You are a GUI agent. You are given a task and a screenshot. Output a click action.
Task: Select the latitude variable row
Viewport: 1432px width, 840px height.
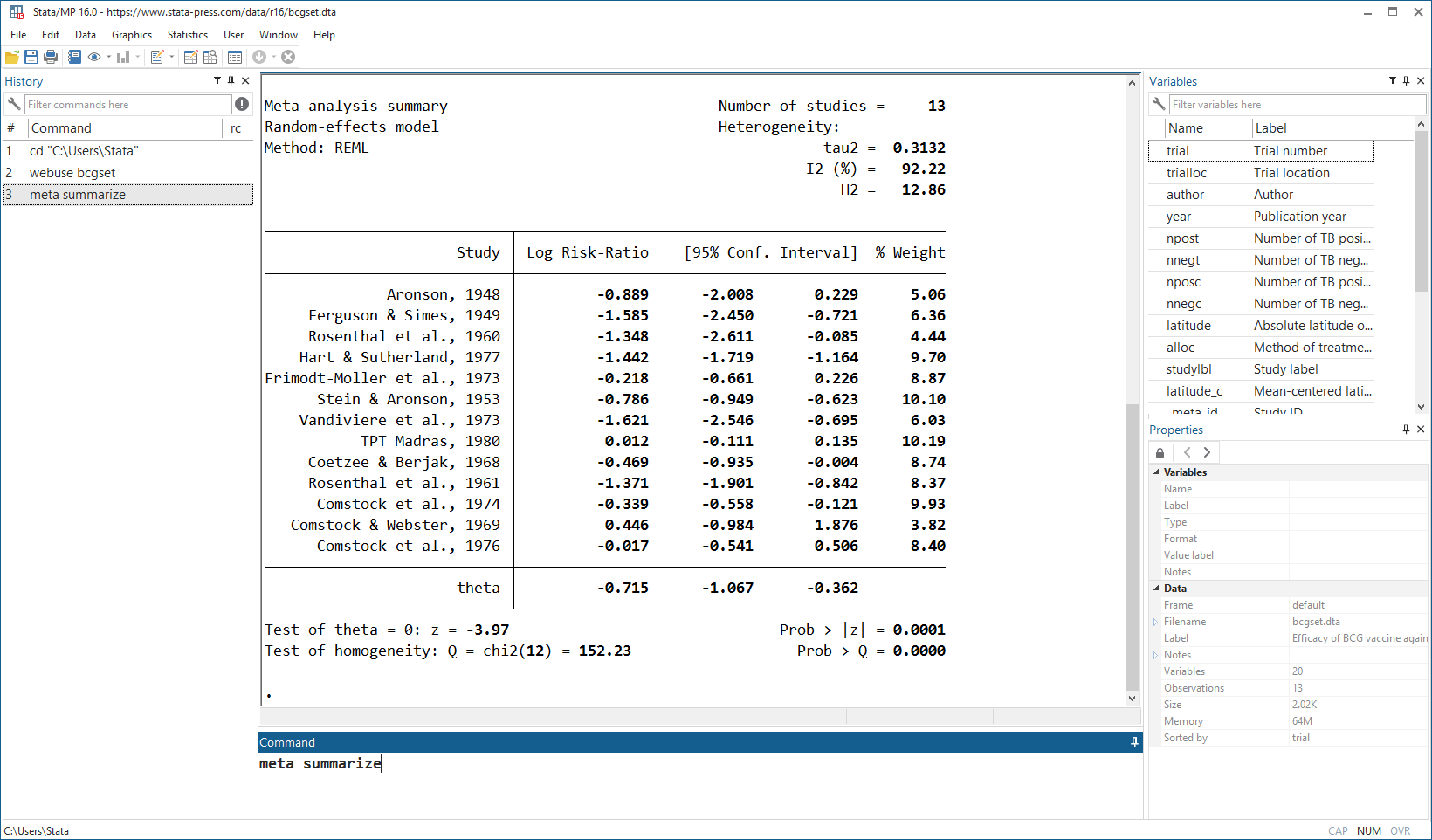[x=1262, y=326]
